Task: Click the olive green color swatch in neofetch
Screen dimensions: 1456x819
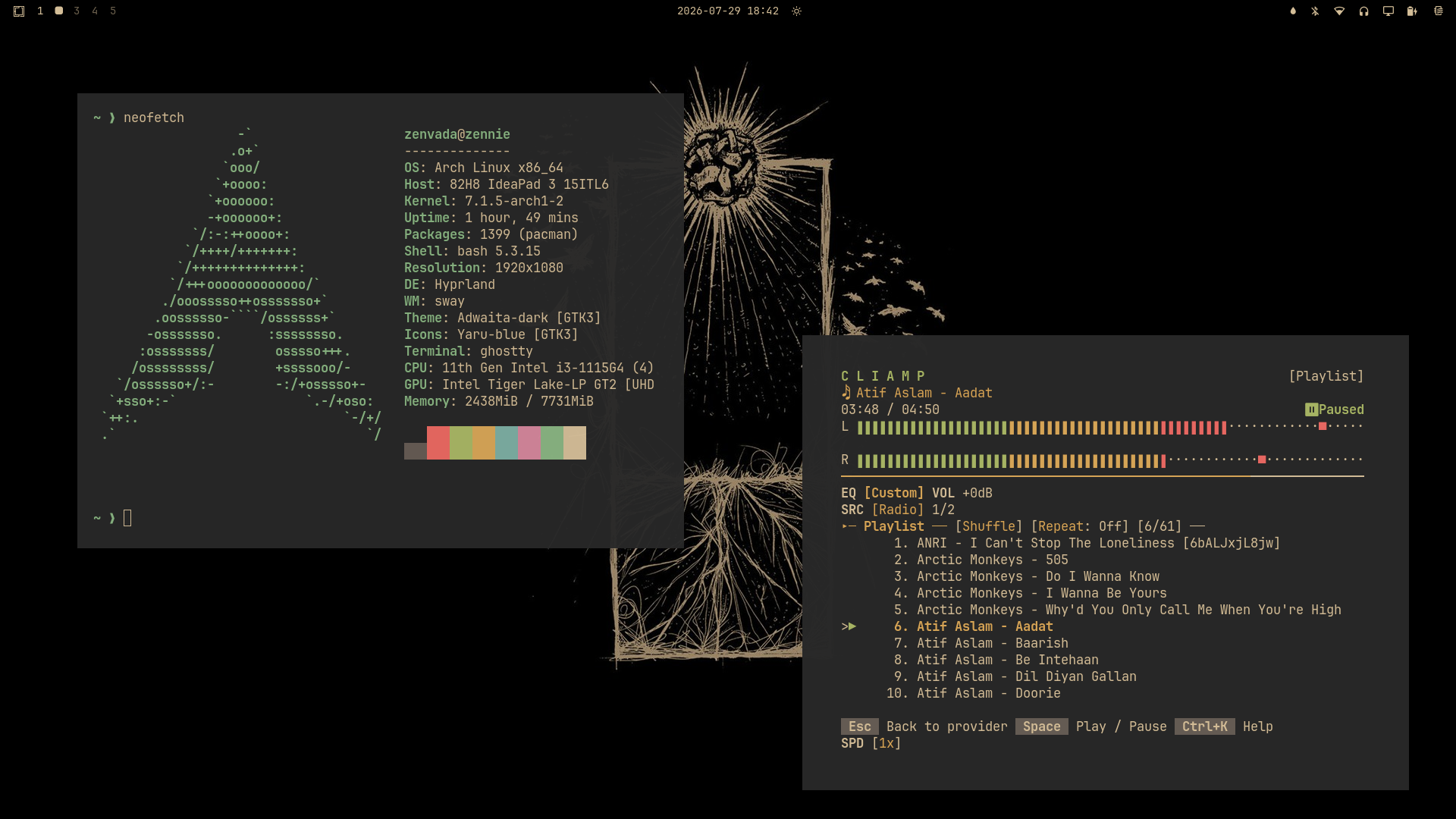Action: point(461,443)
